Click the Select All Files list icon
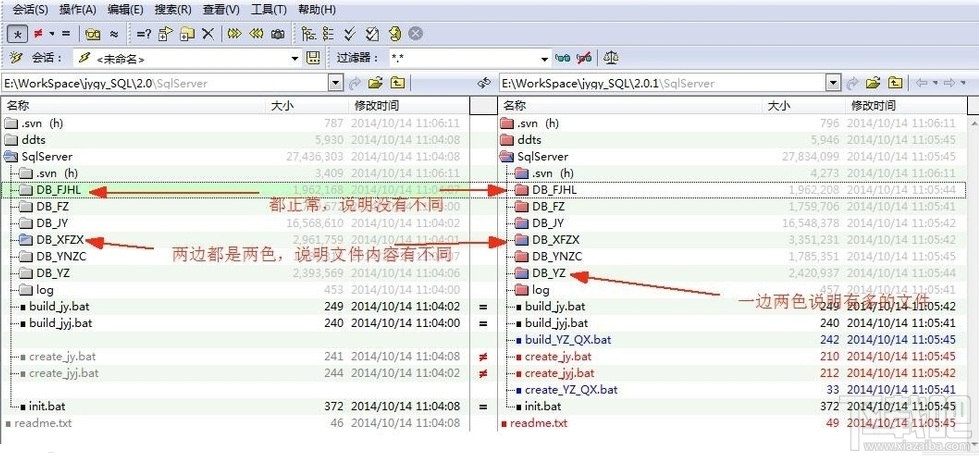This screenshot has width=979, height=456. tap(328, 34)
